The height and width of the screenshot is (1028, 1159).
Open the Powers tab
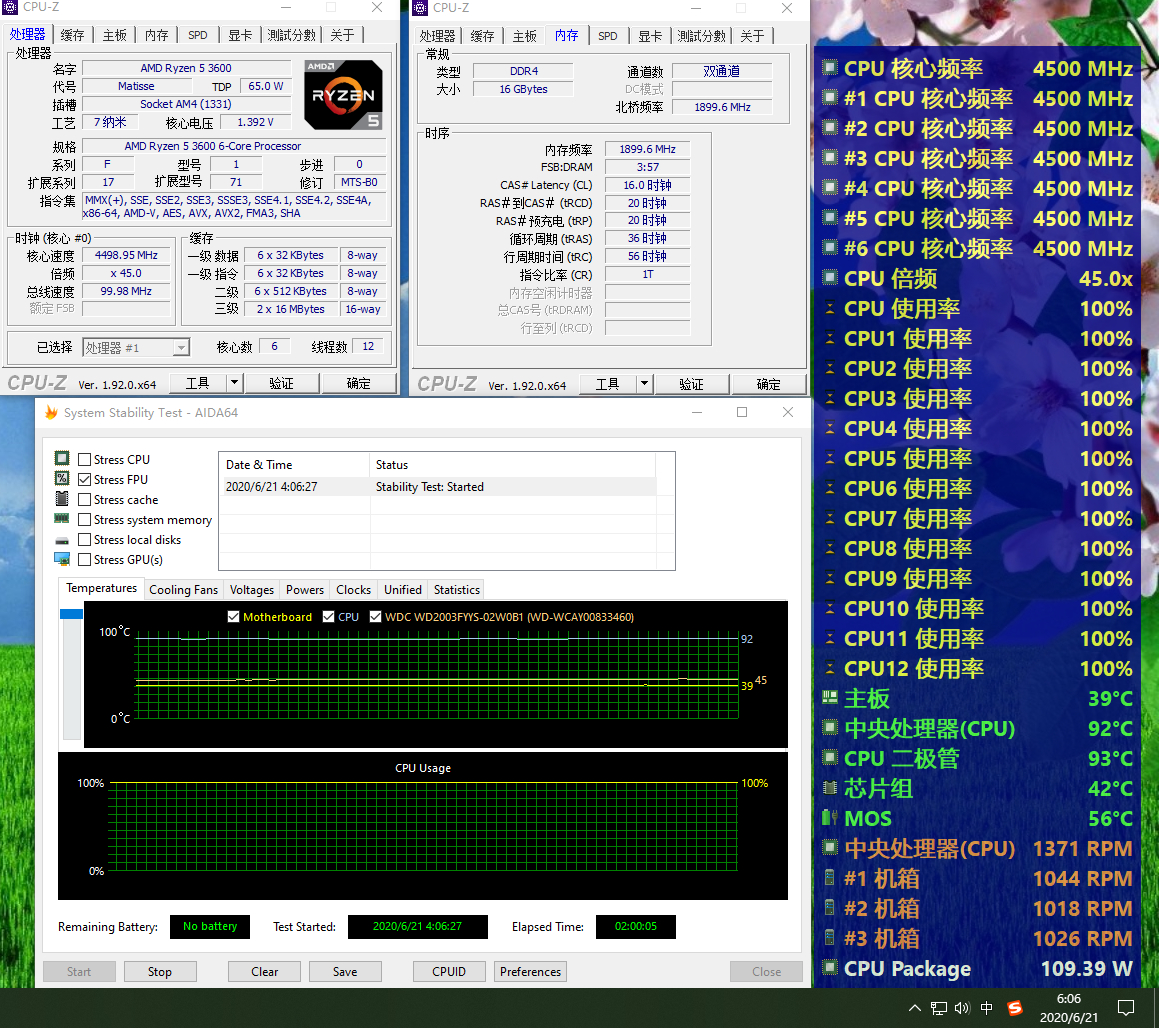pyautogui.click(x=305, y=590)
